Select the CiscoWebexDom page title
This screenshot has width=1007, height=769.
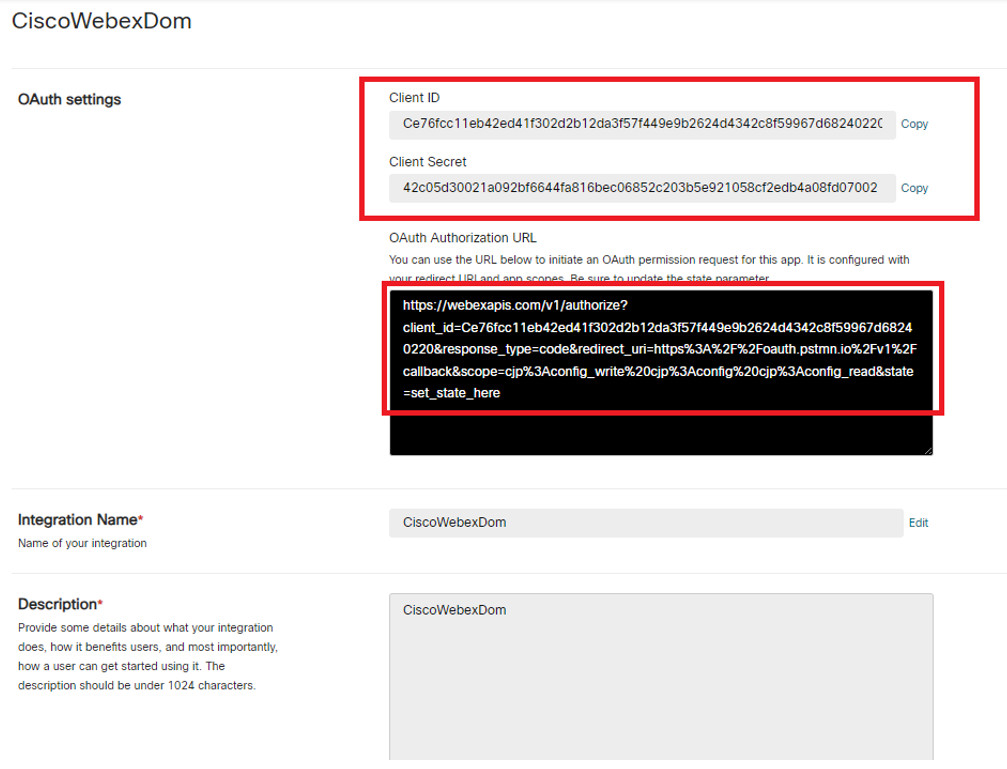point(101,21)
